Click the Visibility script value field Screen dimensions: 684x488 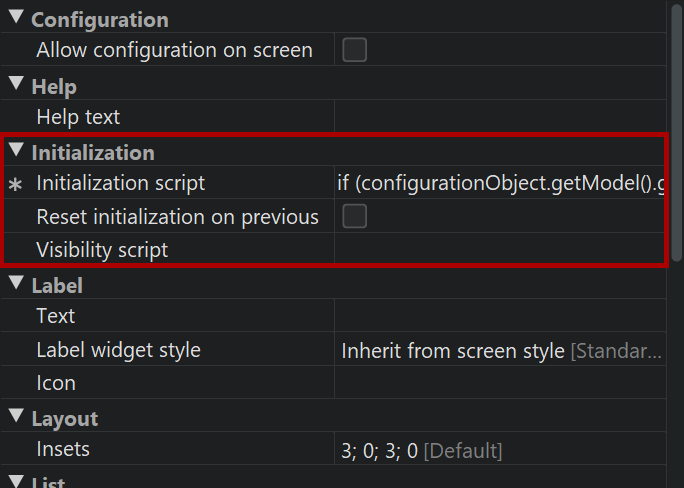tap(500, 250)
